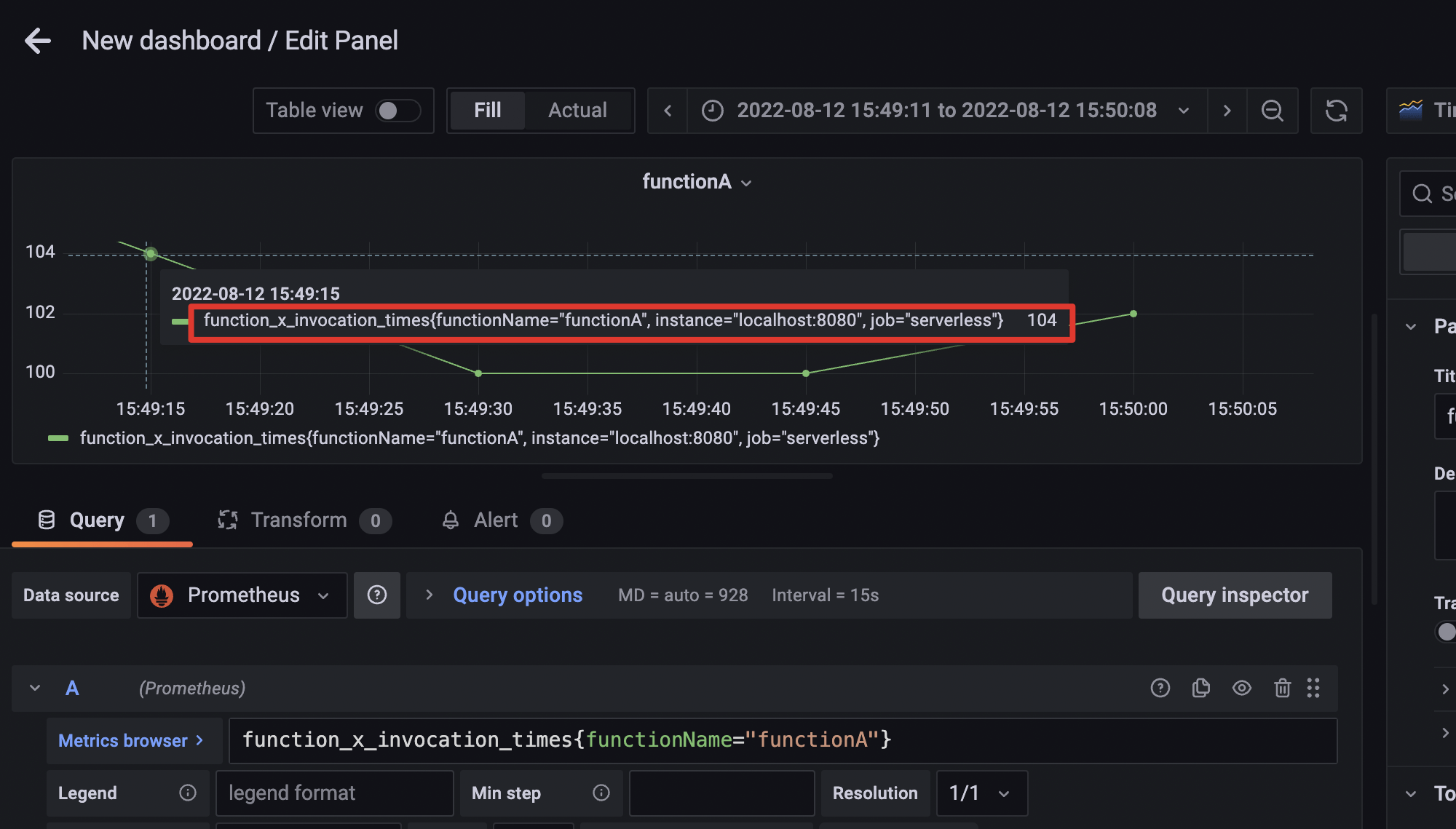Click the back arrow to leave Edit Panel
This screenshot has width=1456, height=829.
coord(38,41)
